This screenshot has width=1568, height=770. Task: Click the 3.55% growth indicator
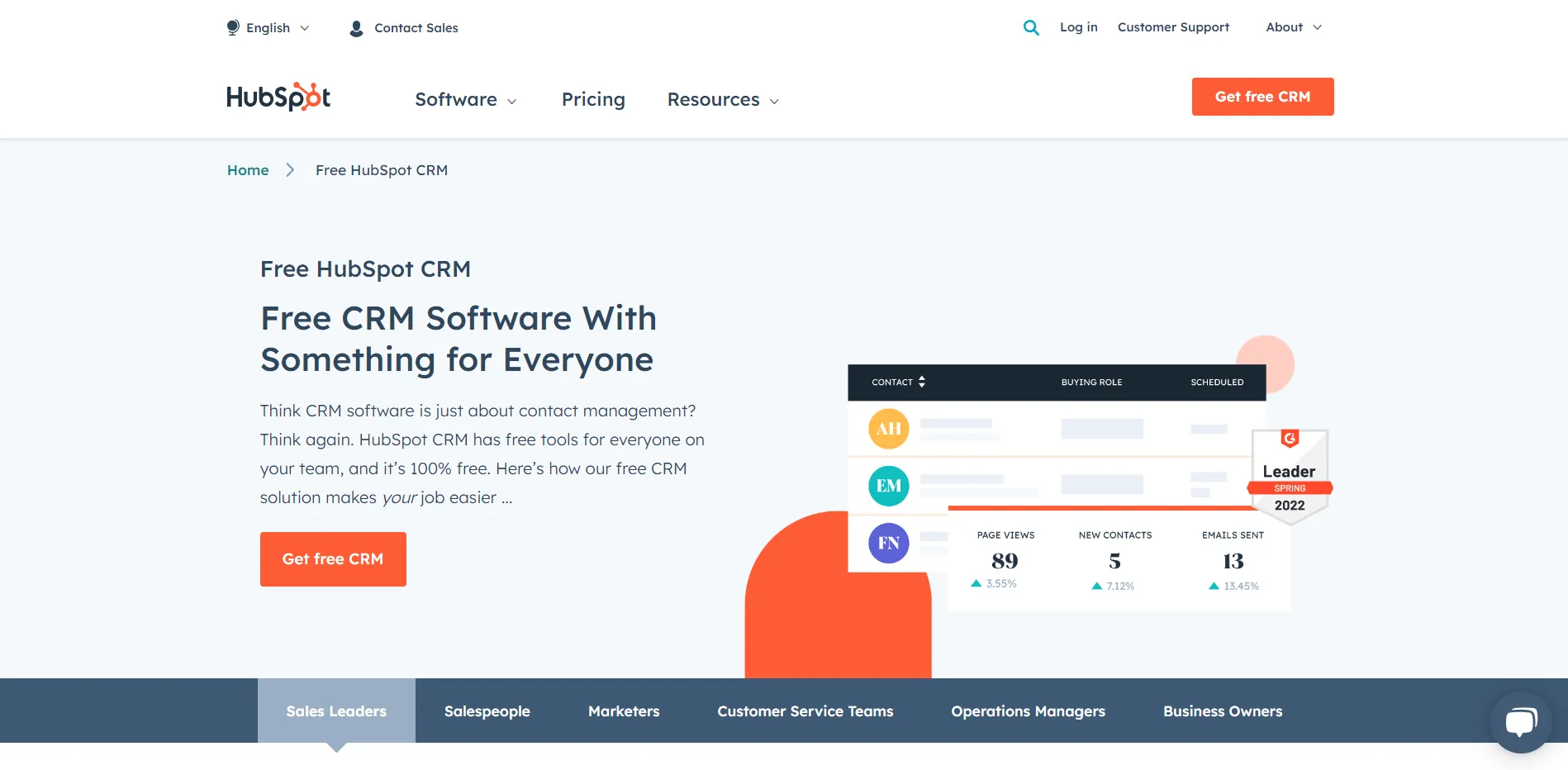tap(994, 583)
